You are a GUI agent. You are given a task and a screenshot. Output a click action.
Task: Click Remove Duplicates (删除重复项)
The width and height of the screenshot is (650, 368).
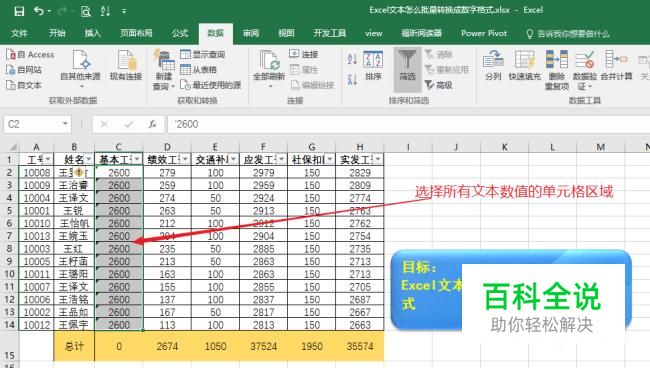pos(557,70)
